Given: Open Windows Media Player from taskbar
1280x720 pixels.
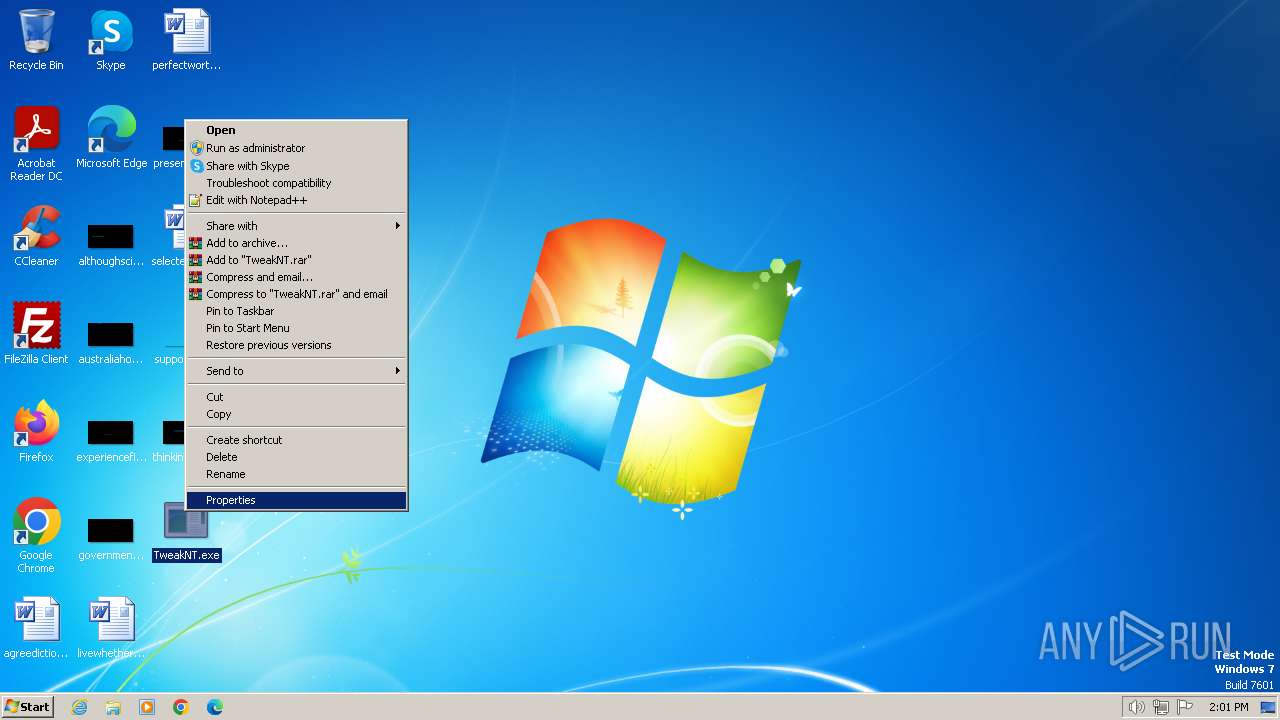Looking at the screenshot, I should pyautogui.click(x=147, y=707).
